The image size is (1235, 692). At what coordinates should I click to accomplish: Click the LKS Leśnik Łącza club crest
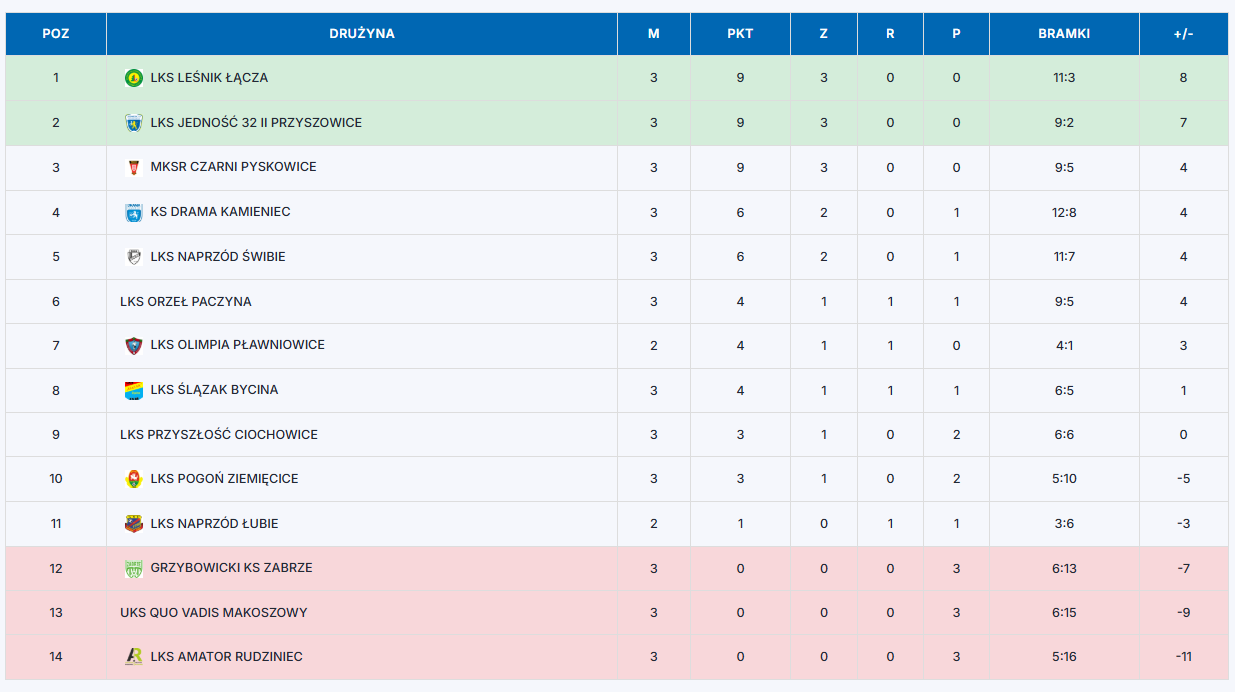pyautogui.click(x=133, y=78)
